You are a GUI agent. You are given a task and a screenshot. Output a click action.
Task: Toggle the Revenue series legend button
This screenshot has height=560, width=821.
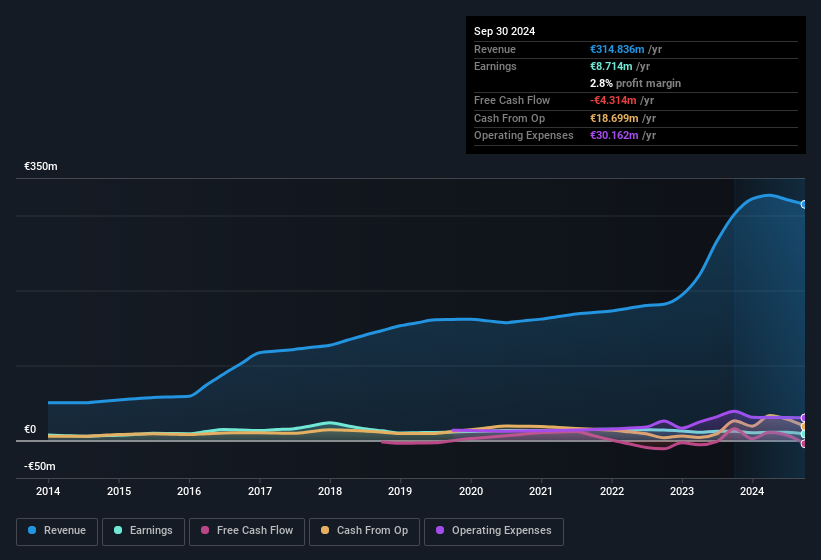coord(57,531)
